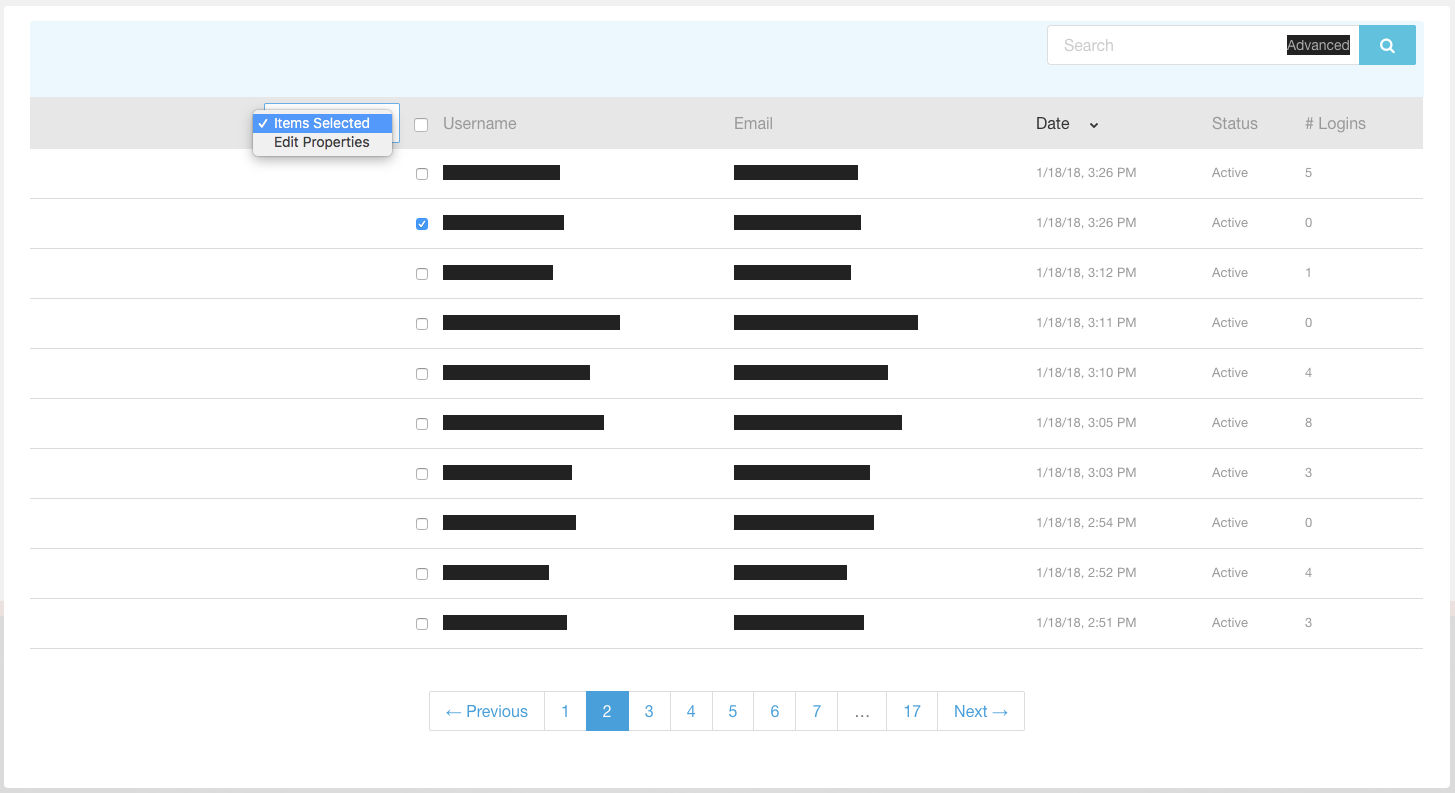
Task: Click the magnifying glass search icon
Action: pos(1387,45)
